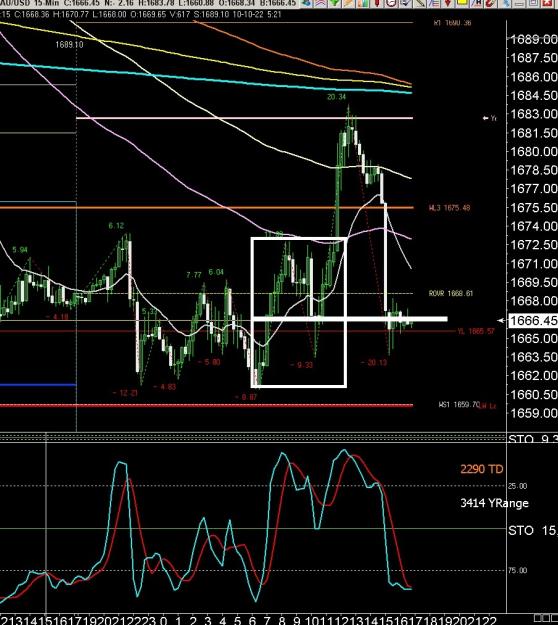Click the -5.80 swing label
The image size is (558, 625).
point(209,362)
